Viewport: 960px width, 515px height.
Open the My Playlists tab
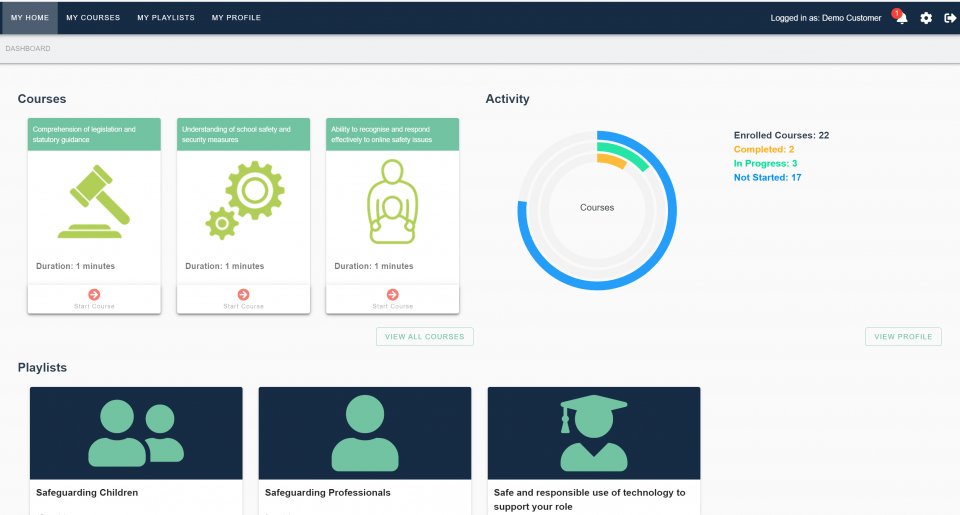pos(166,18)
